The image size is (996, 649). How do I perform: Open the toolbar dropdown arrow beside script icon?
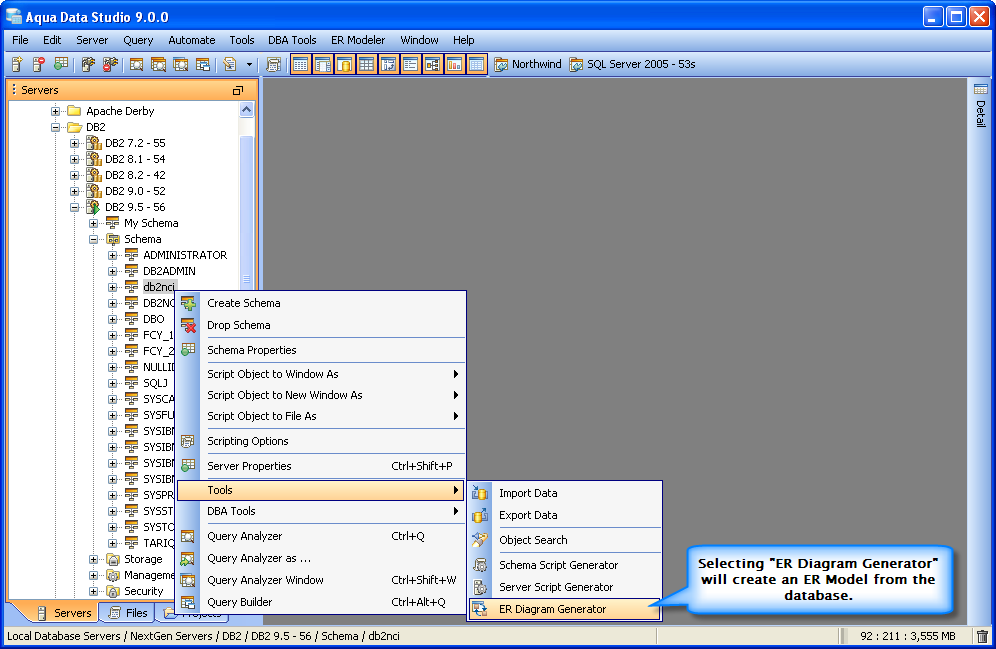tap(249, 64)
